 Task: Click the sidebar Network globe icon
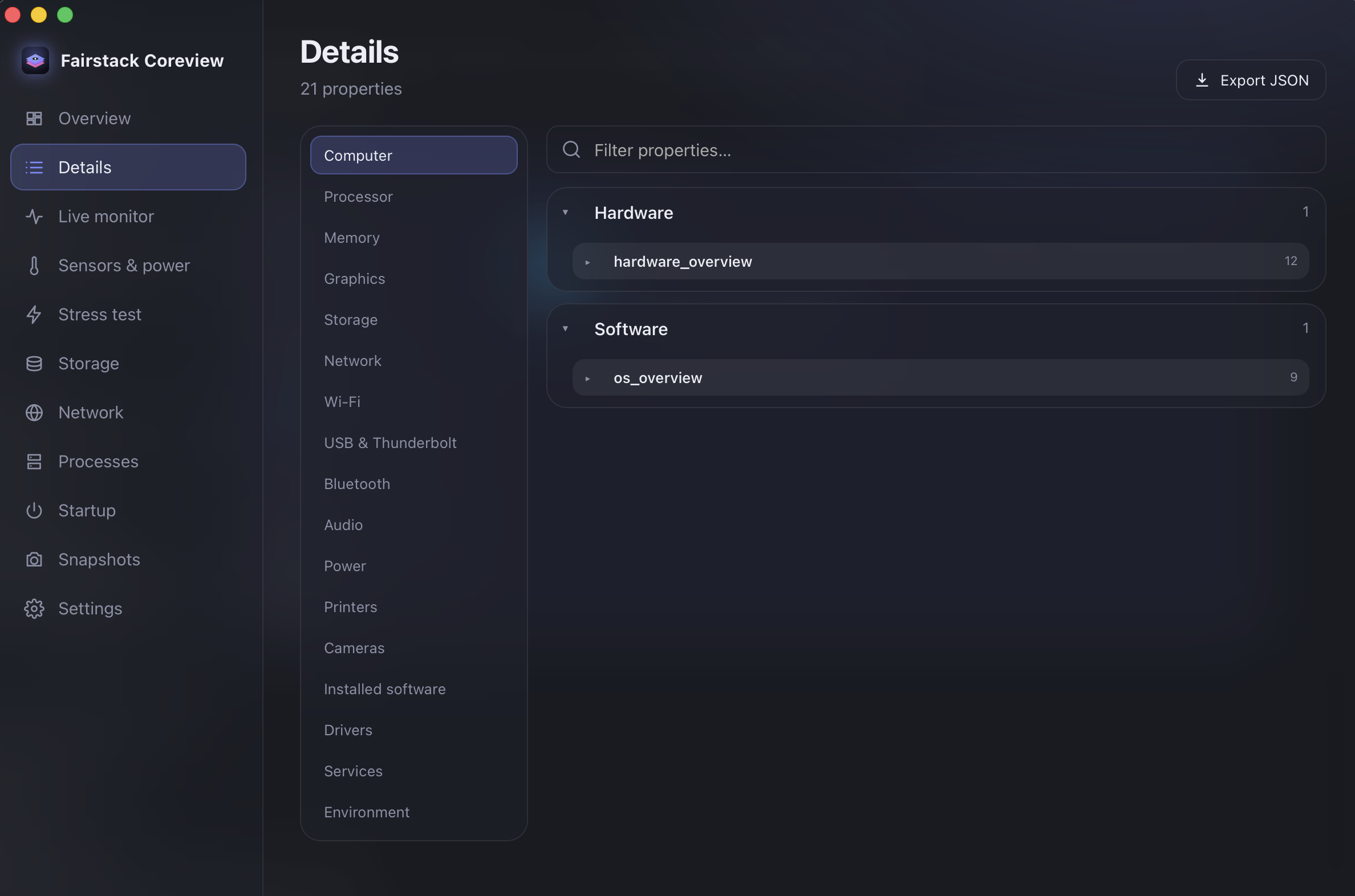coord(34,413)
